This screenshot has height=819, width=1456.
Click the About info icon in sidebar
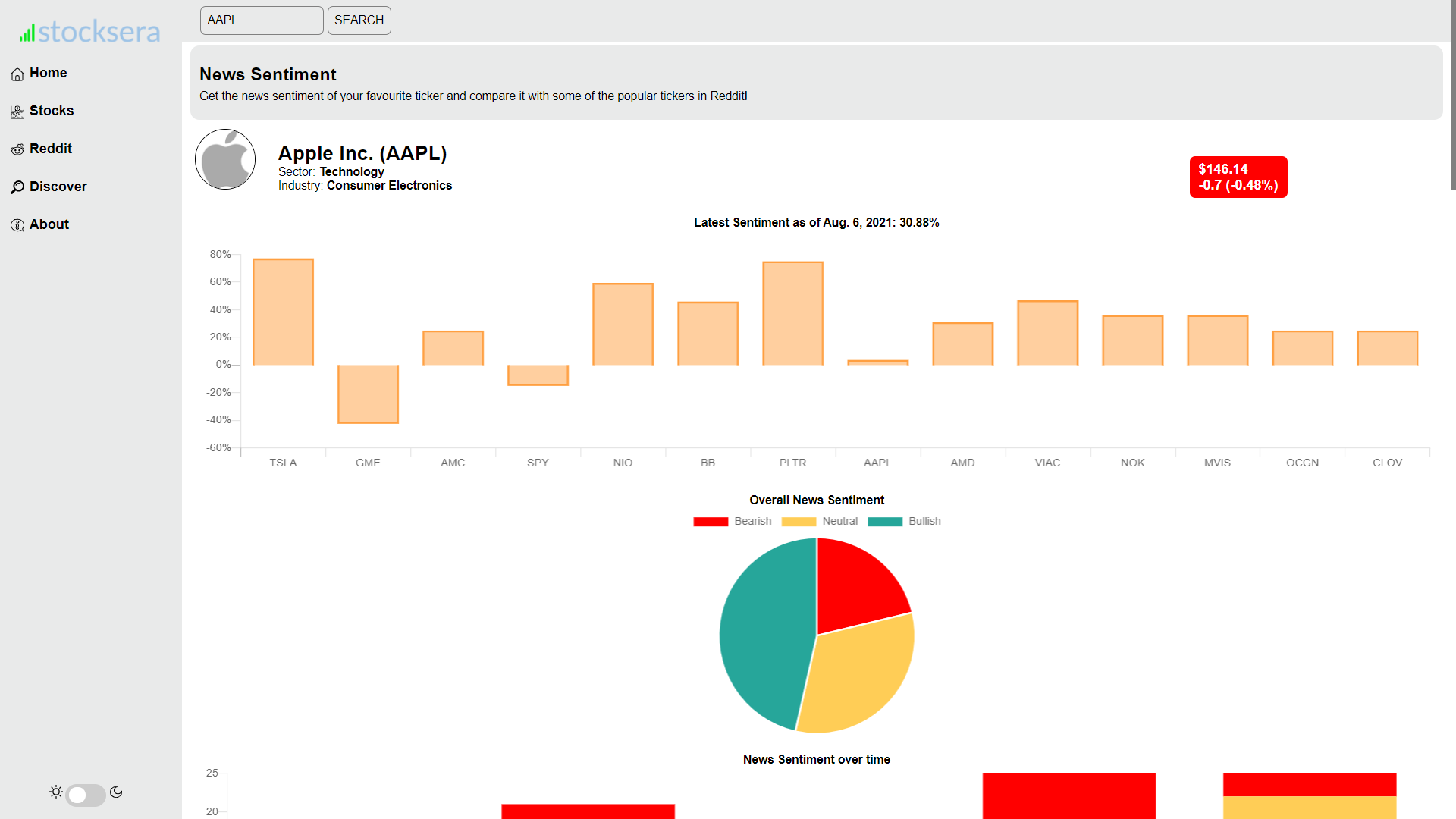click(x=17, y=225)
